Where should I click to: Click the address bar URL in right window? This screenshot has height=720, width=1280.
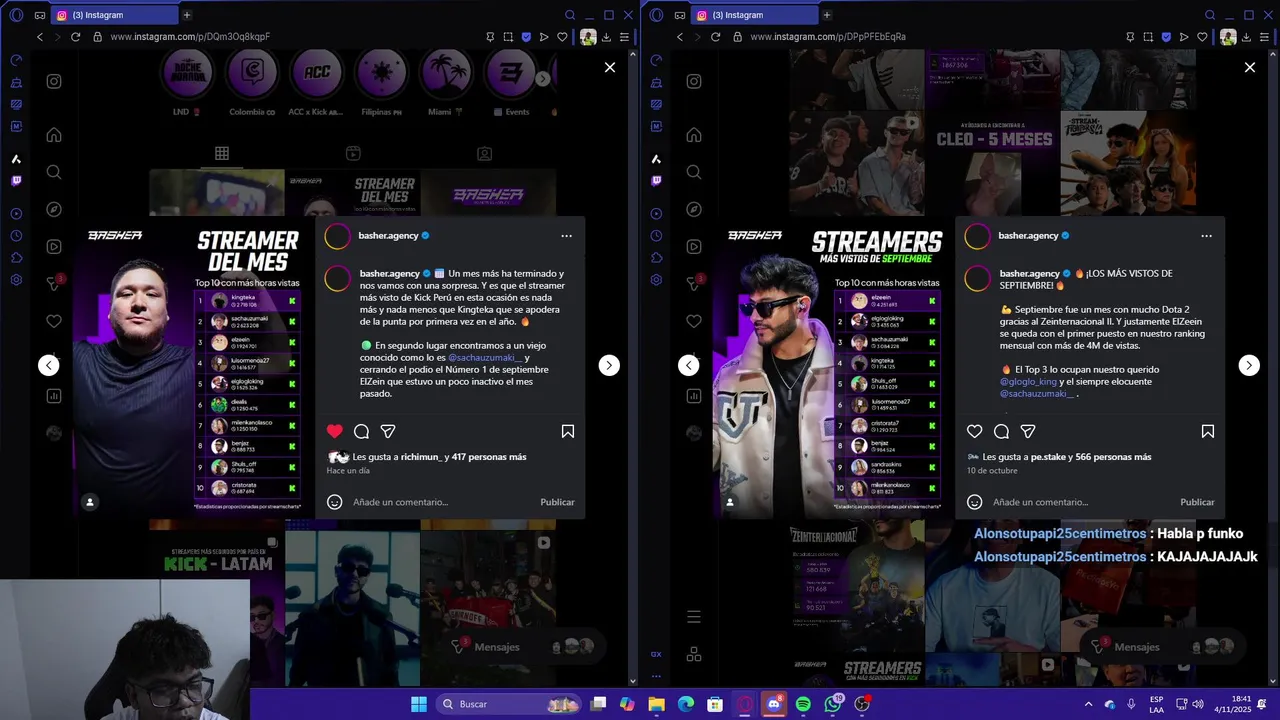click(828, 37)
